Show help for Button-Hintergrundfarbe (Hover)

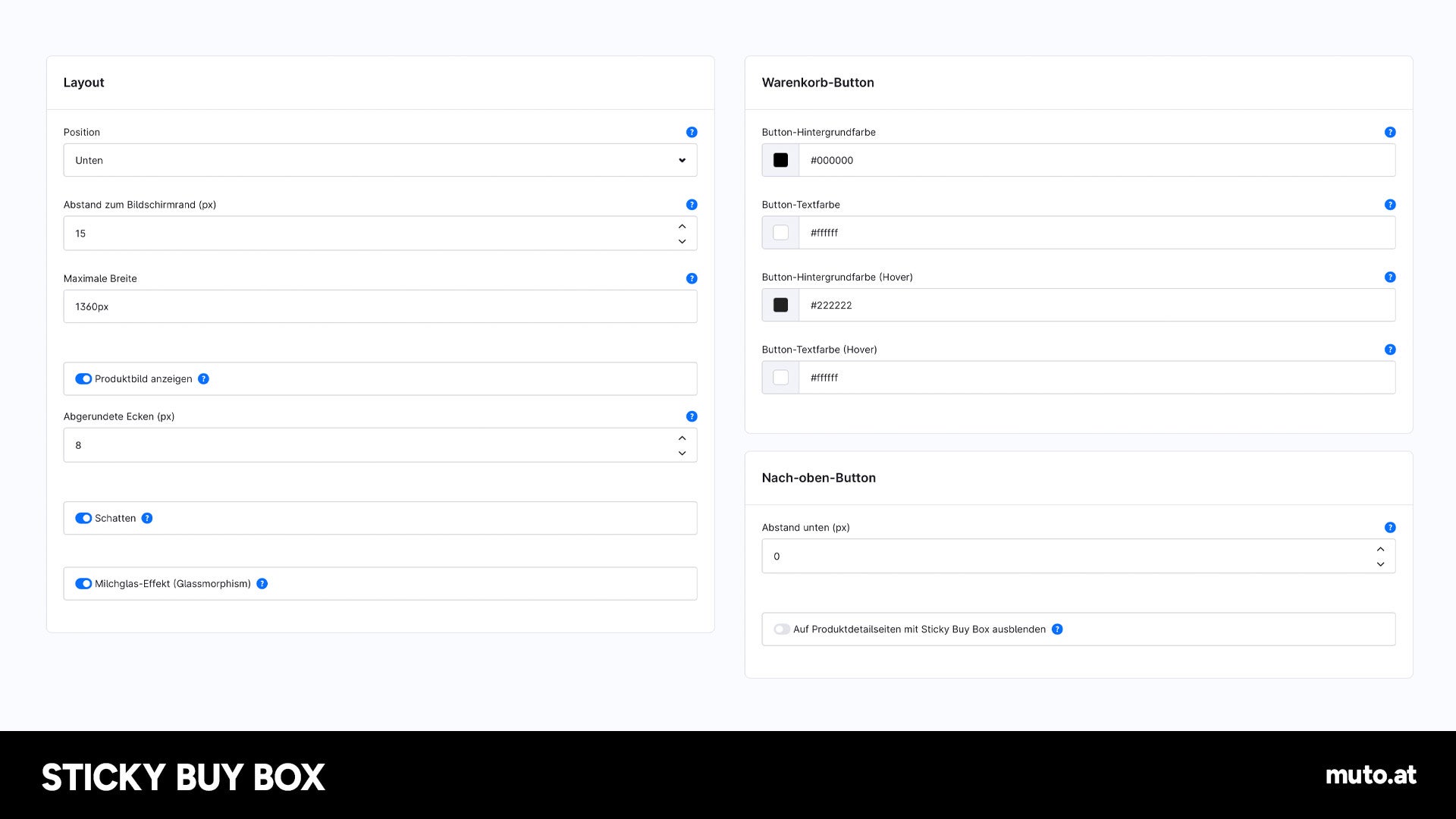[1390, 277]
